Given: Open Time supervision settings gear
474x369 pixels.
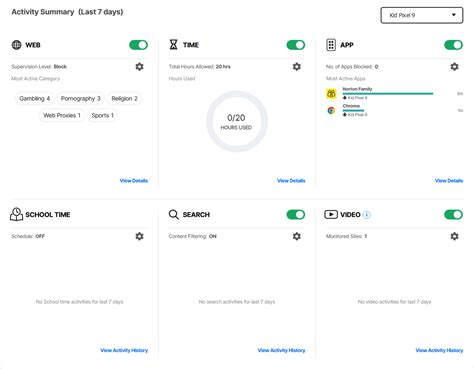Looking at the screenshot, I should pyautogui.click(x=297, y=67).
